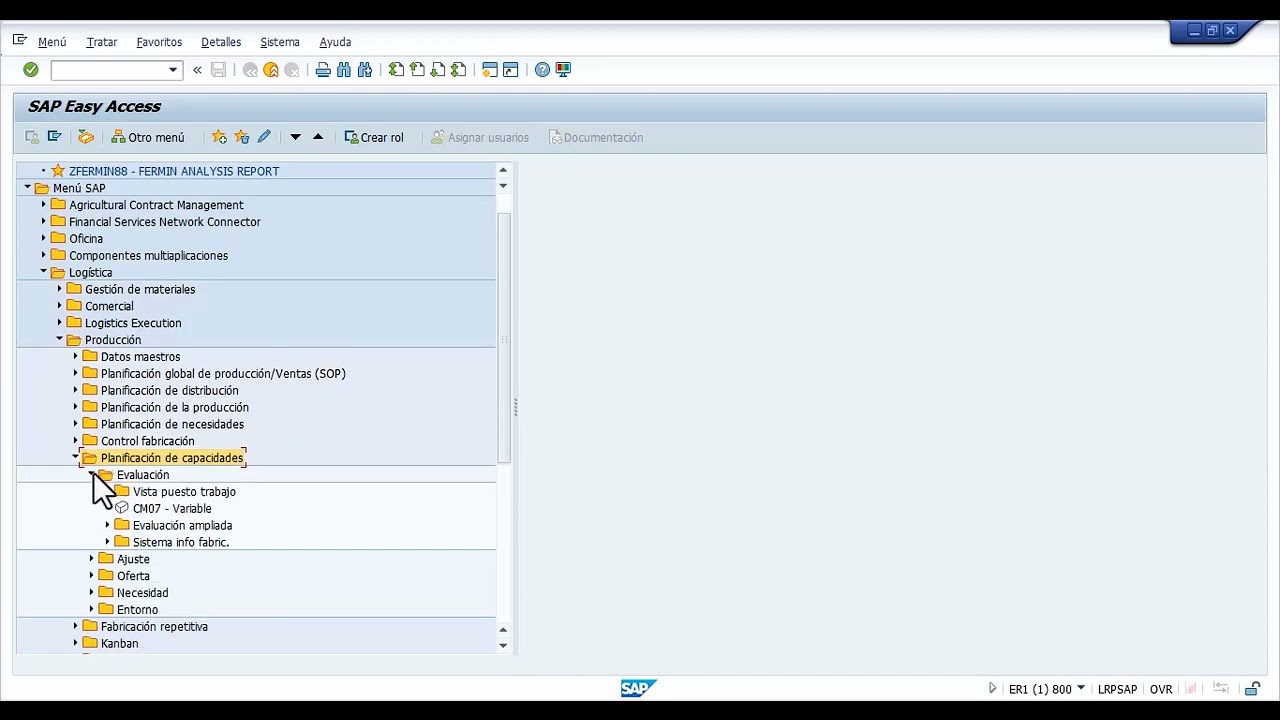Image resolution: width=1280 pixels, height=720 pixels.
Task: Click the previous page icon
Action: click(417, 70)
